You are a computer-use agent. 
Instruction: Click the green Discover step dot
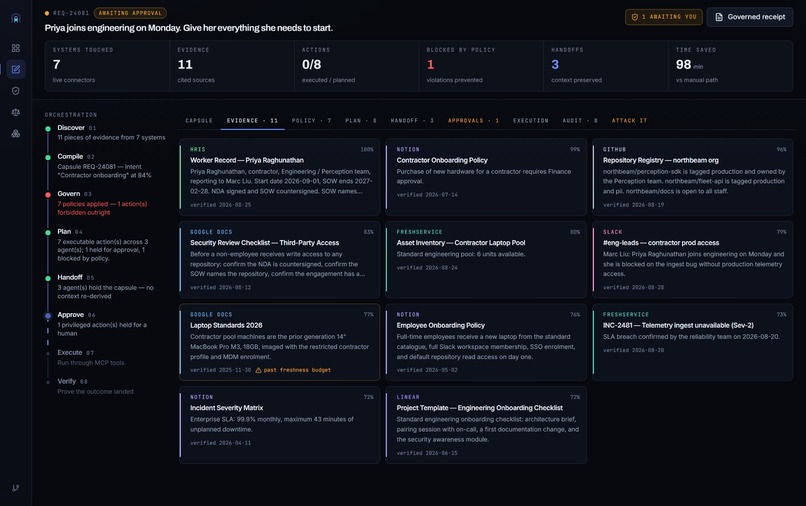[48, 129]
